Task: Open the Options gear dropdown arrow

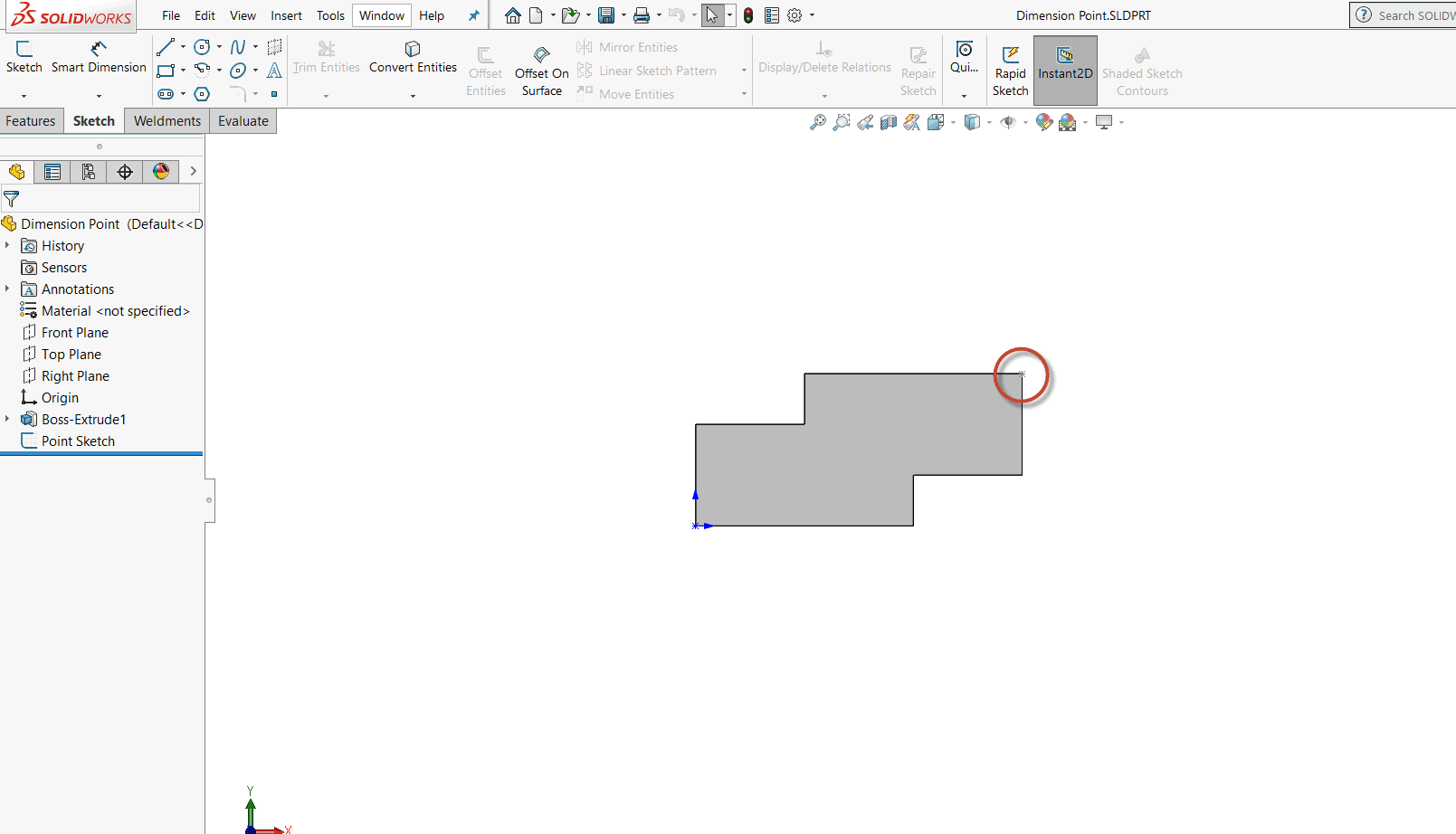Action: tap(812, 15)
